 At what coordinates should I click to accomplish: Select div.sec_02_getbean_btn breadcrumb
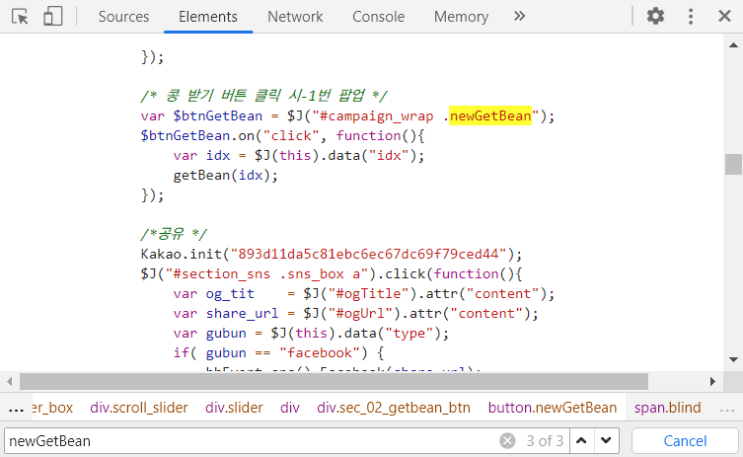[393, 408]
